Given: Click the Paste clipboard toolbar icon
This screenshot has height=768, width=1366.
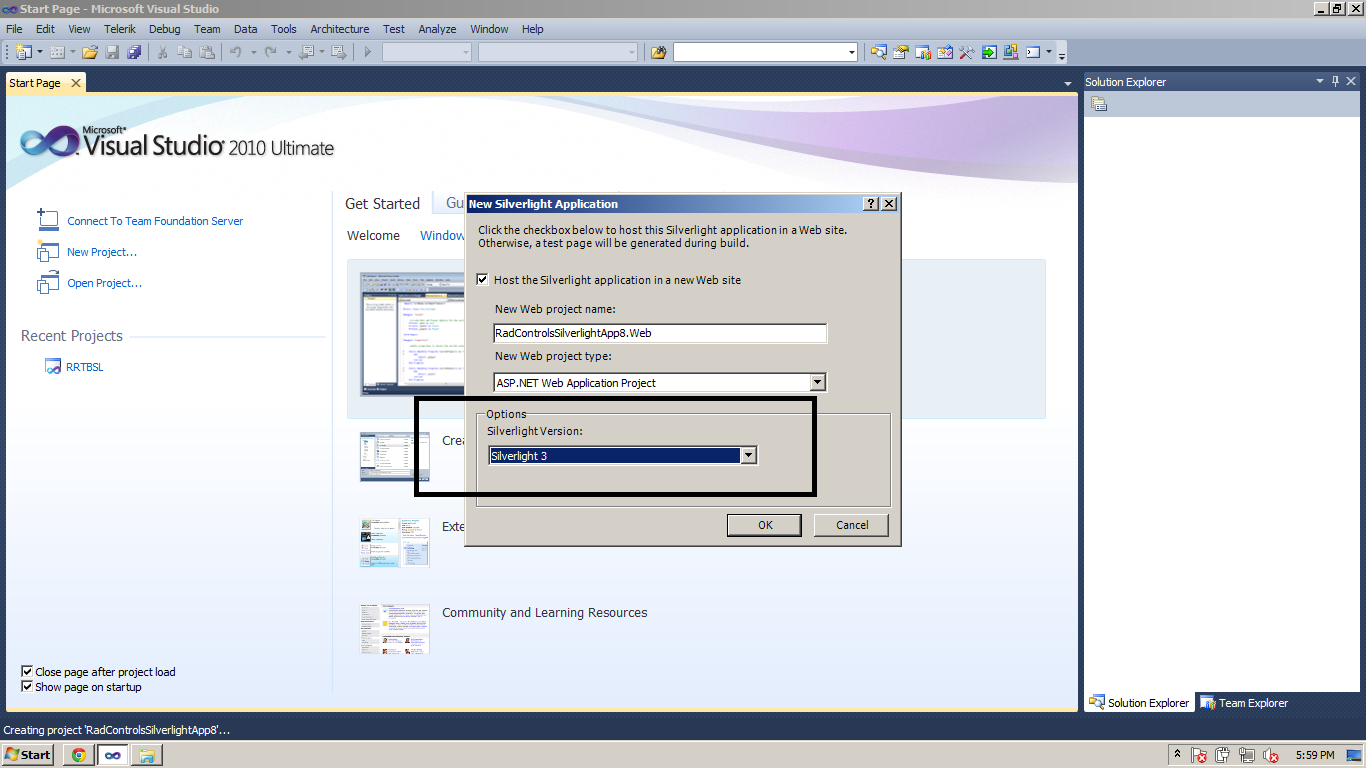Looking at the screenshot, I should (207, 52).
